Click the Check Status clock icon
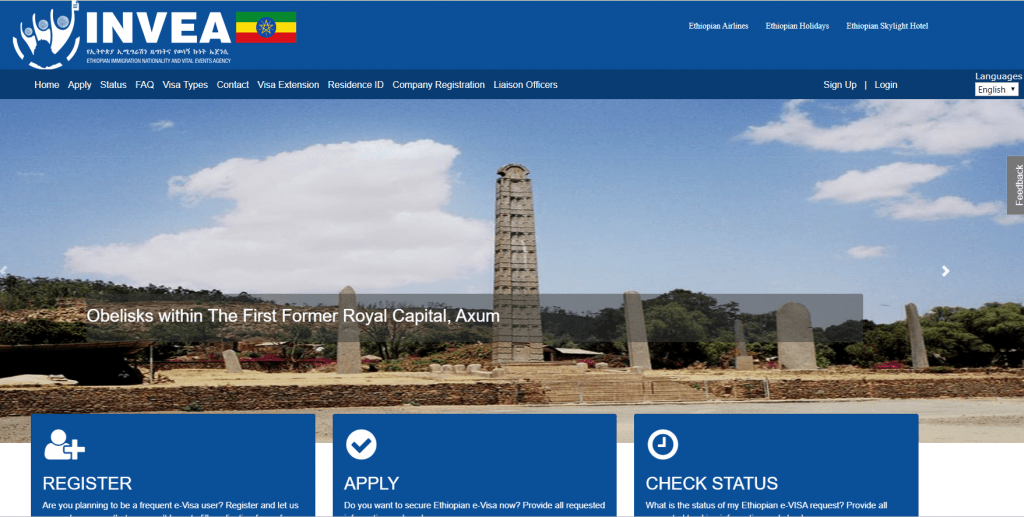Screen dimensions: 1024x517 coord(662,444)
